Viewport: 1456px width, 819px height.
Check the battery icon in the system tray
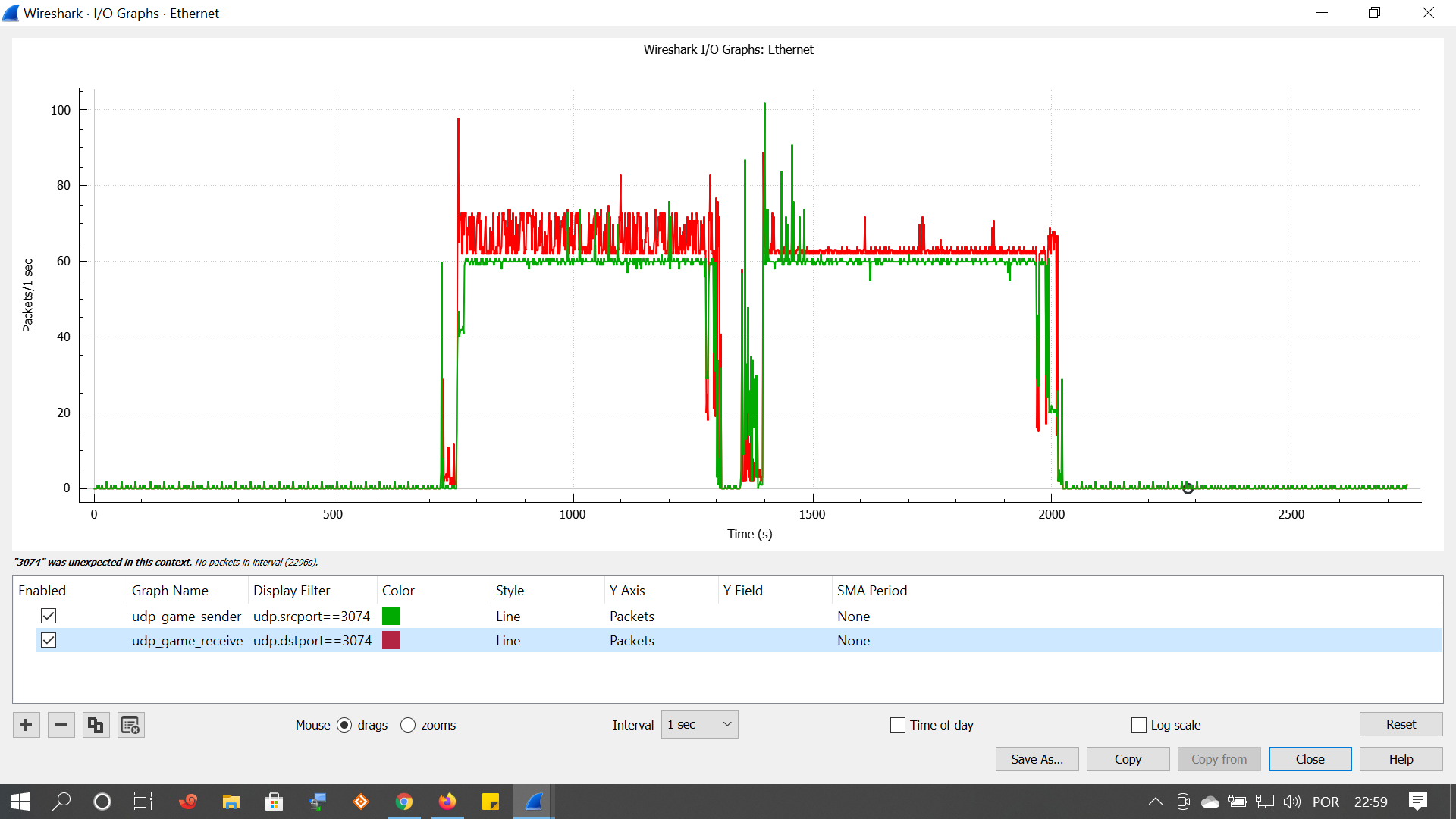[1238, 802]
